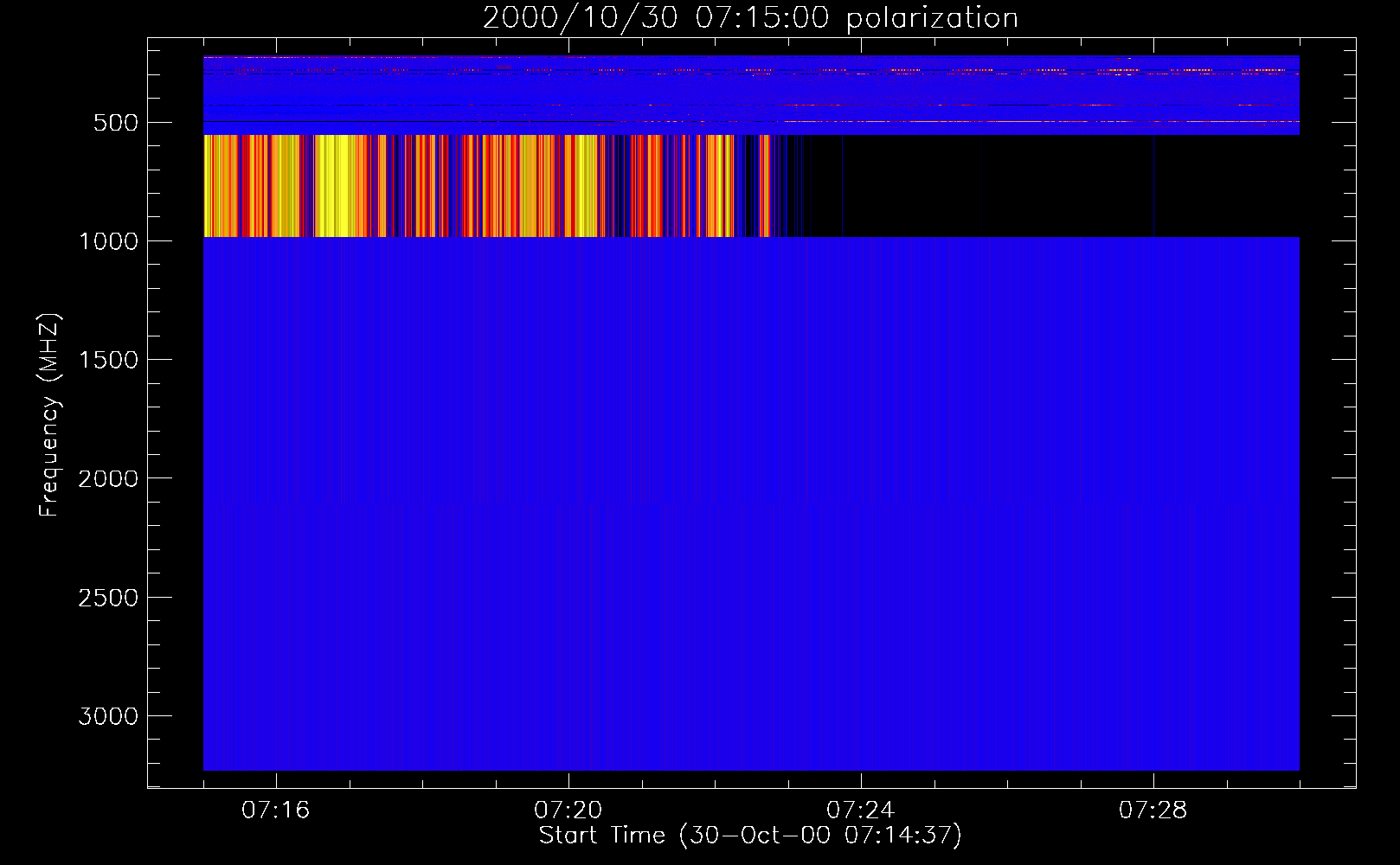Image resolution: width=1400 pixels, height=865 pixels.
Task: Click the "Frequency (MHZ)" axis label
Action: pos(49,414)
